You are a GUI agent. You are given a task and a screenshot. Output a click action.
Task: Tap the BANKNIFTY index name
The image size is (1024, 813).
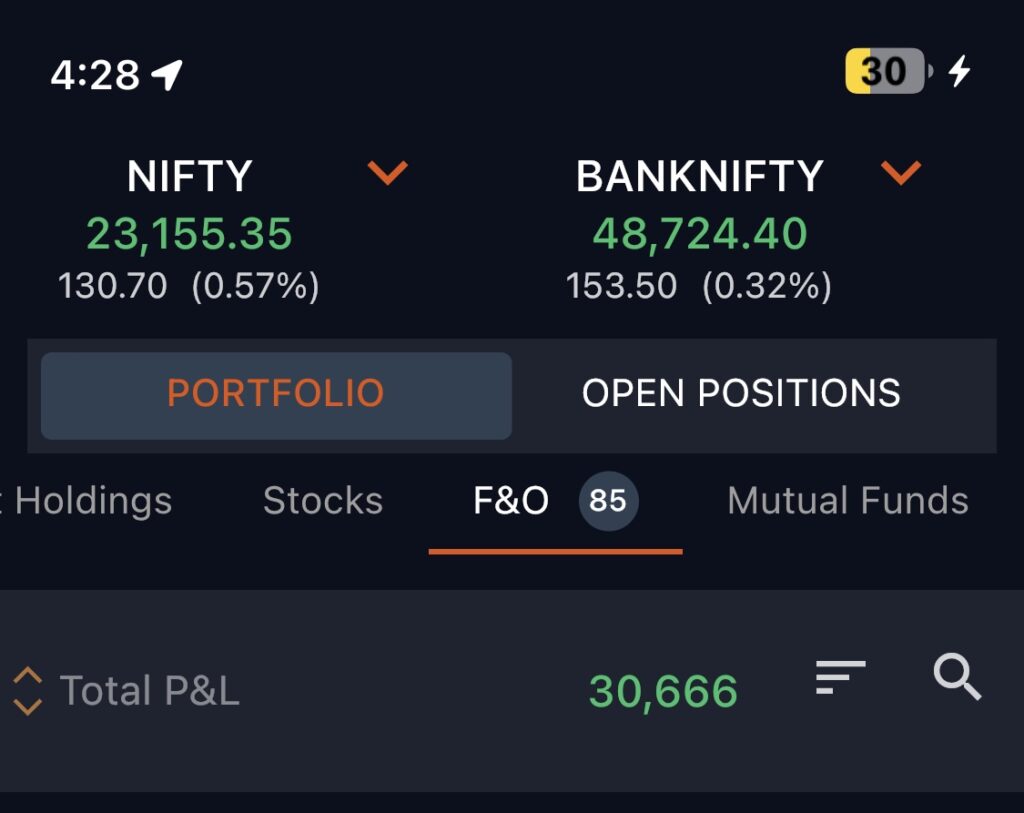[x=699, y=178]
